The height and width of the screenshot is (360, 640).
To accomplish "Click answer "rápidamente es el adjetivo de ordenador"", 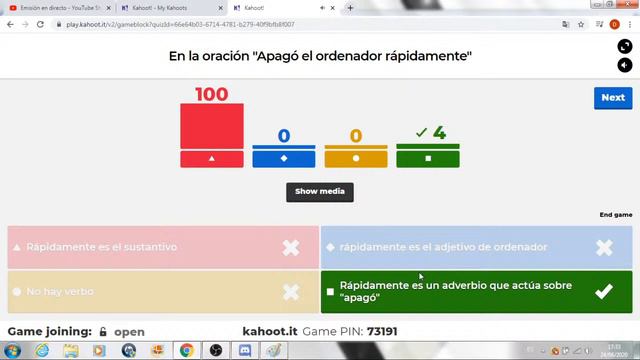I will [476, 247].
